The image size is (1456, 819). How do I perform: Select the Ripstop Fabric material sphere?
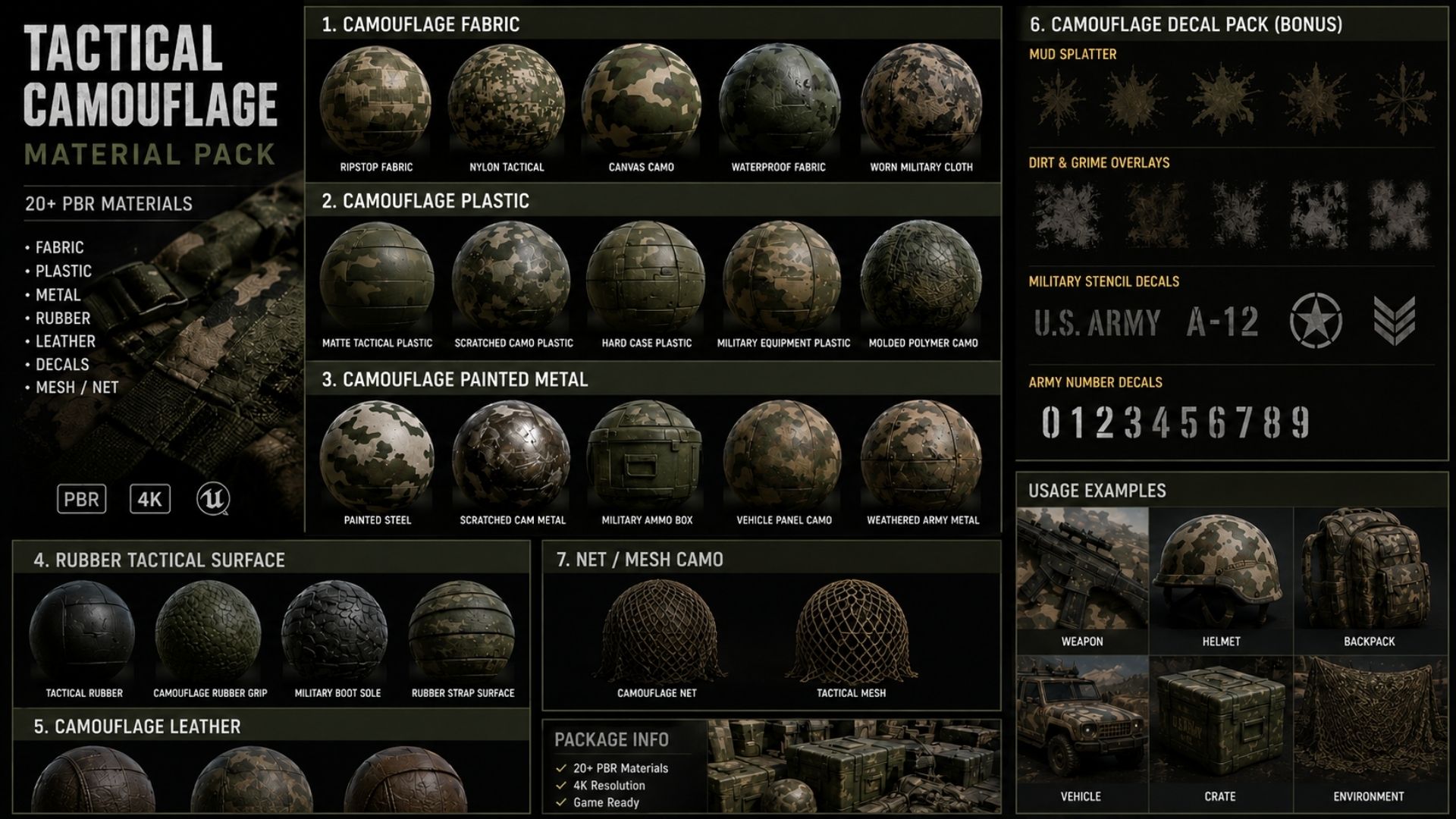[x=376, y=100]
